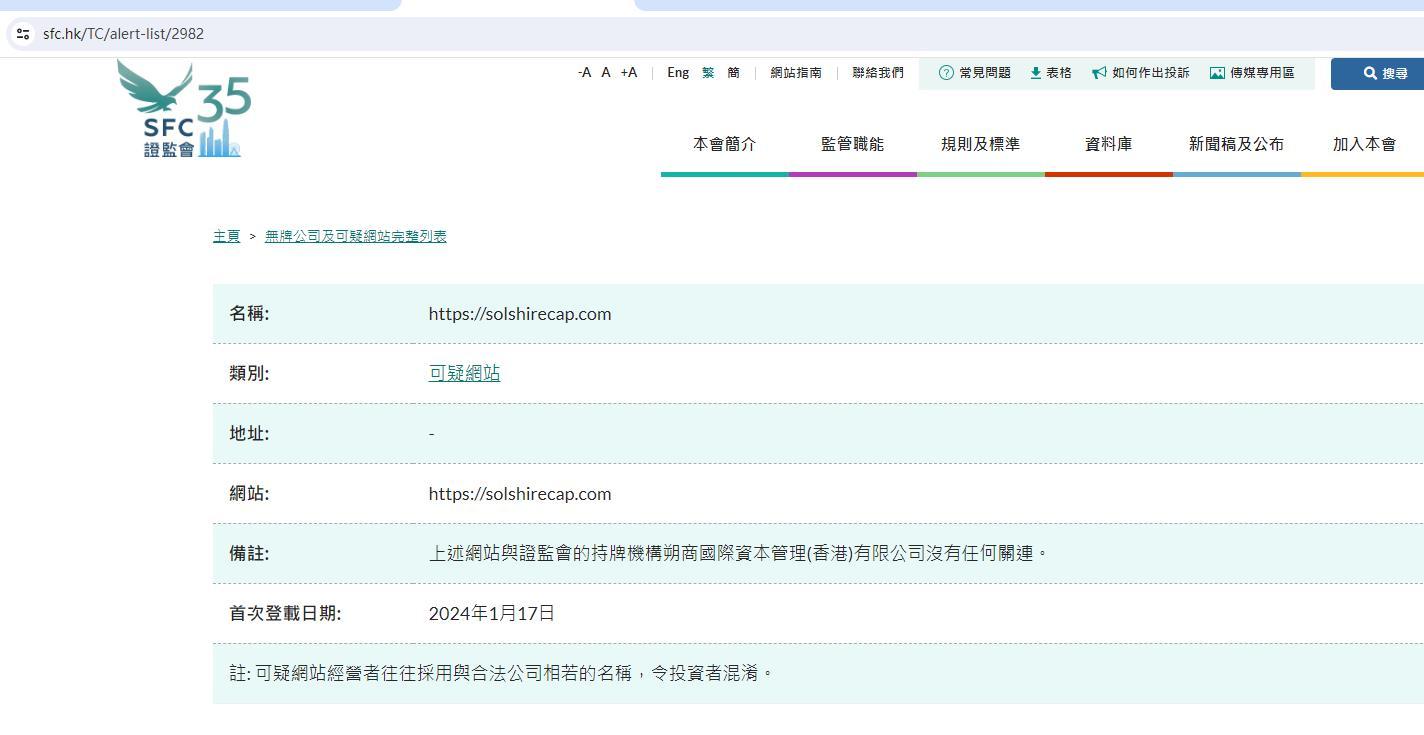Switch to Simplified Chinese 簡
Image resolution: width=1424 pixels, height=735 pixels.
733,73
